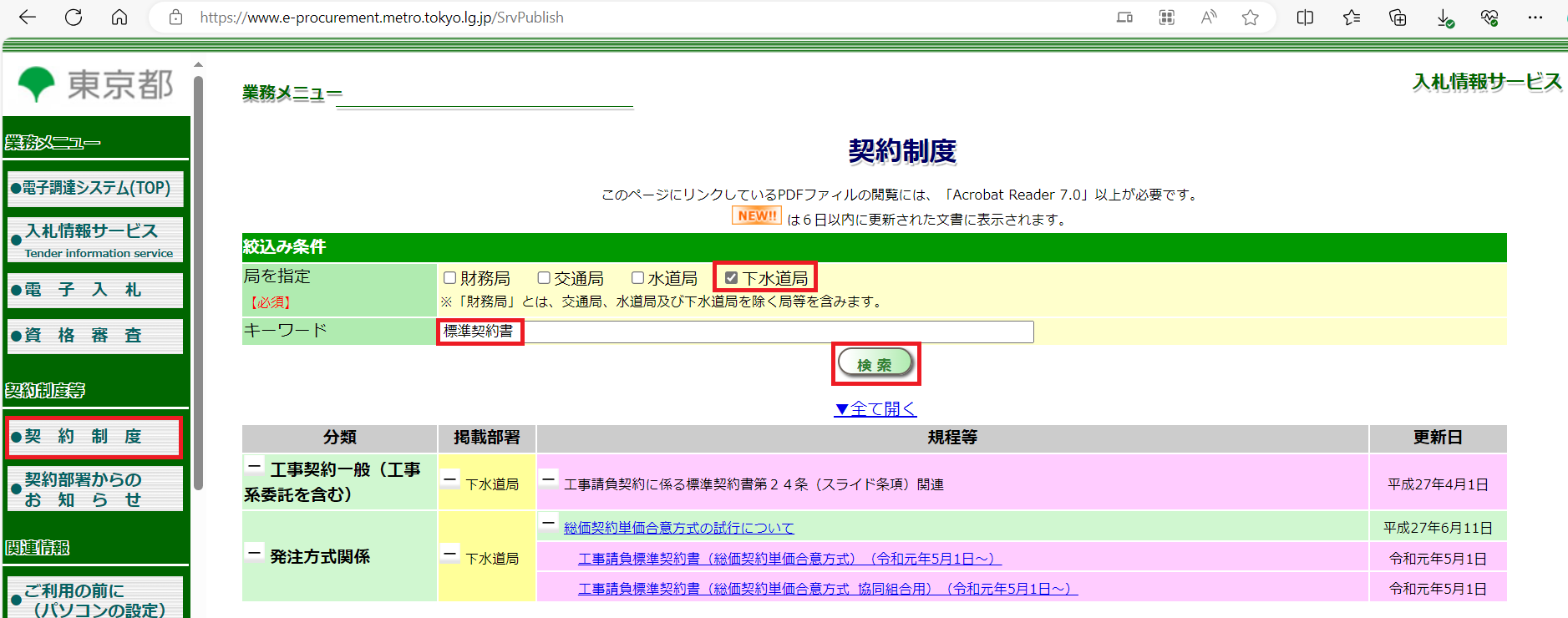Open 契約制度 in the sidebar menu

(x=94, y=437)
